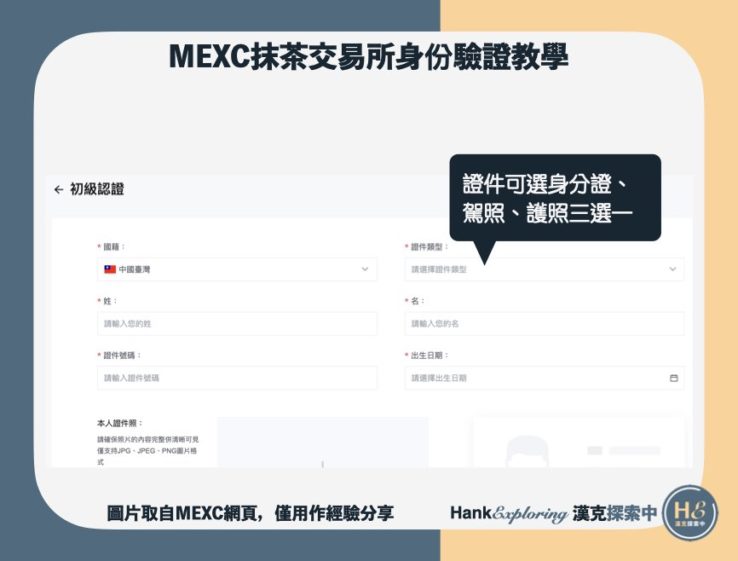The width and height of the screenshot is (738, 561).
Task: Click the ID photo upload area
Action: (x=323, y=442)
